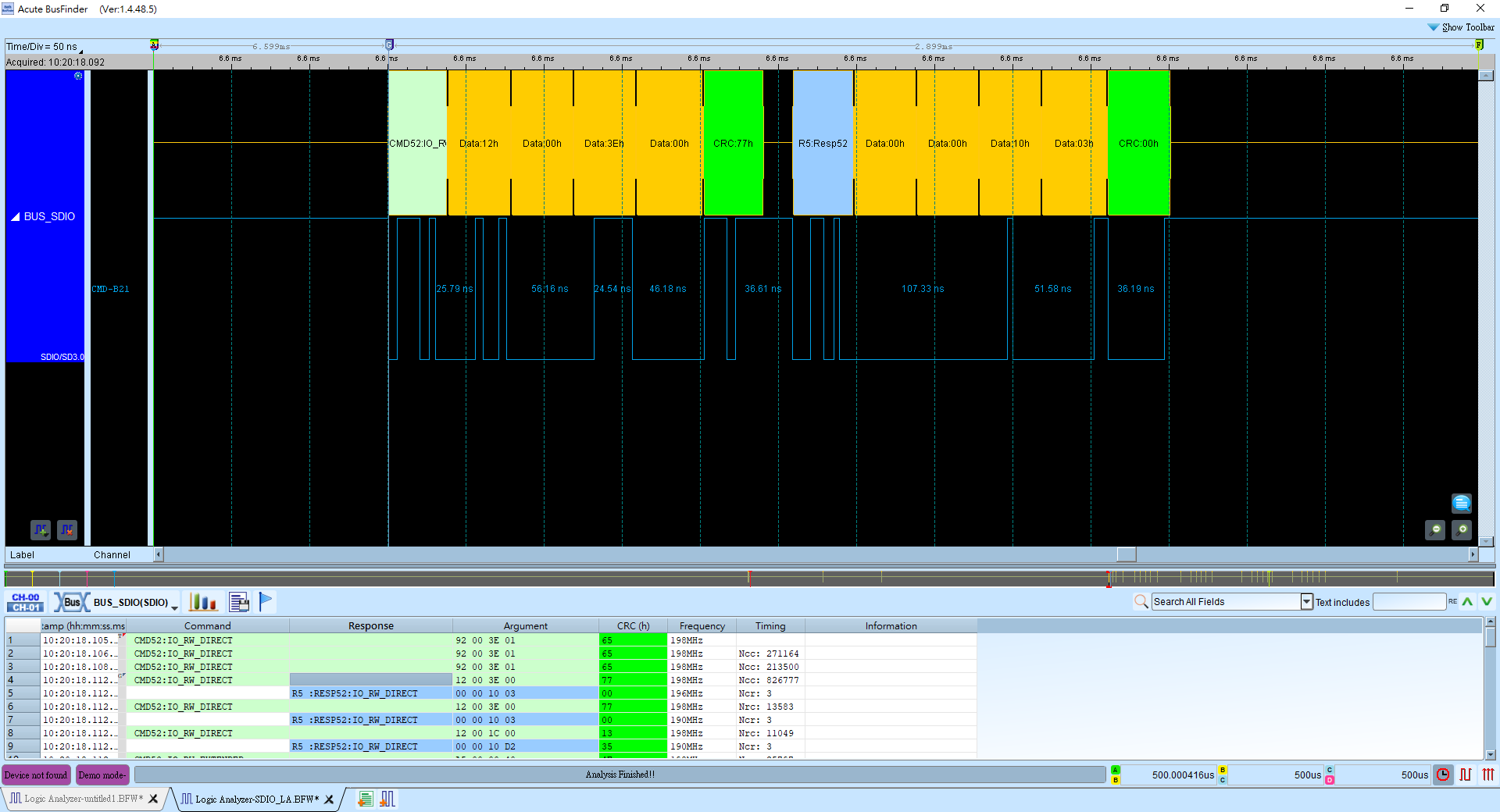Image resolution: width=1500 pixels, height=812 pixels.
Task: Click the BUS_SDIO settings gear icon
Action: click(78, 76)
